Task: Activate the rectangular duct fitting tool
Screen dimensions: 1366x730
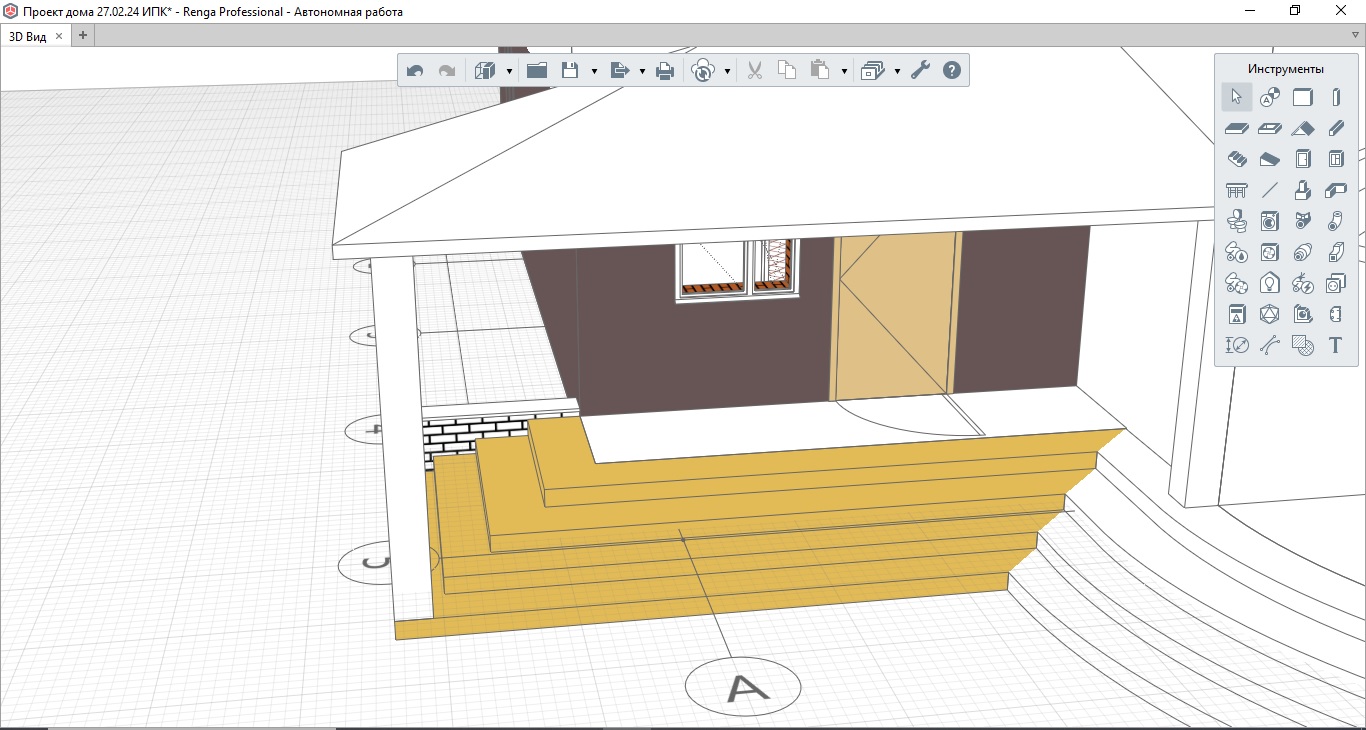Action: coord(1335,252)
